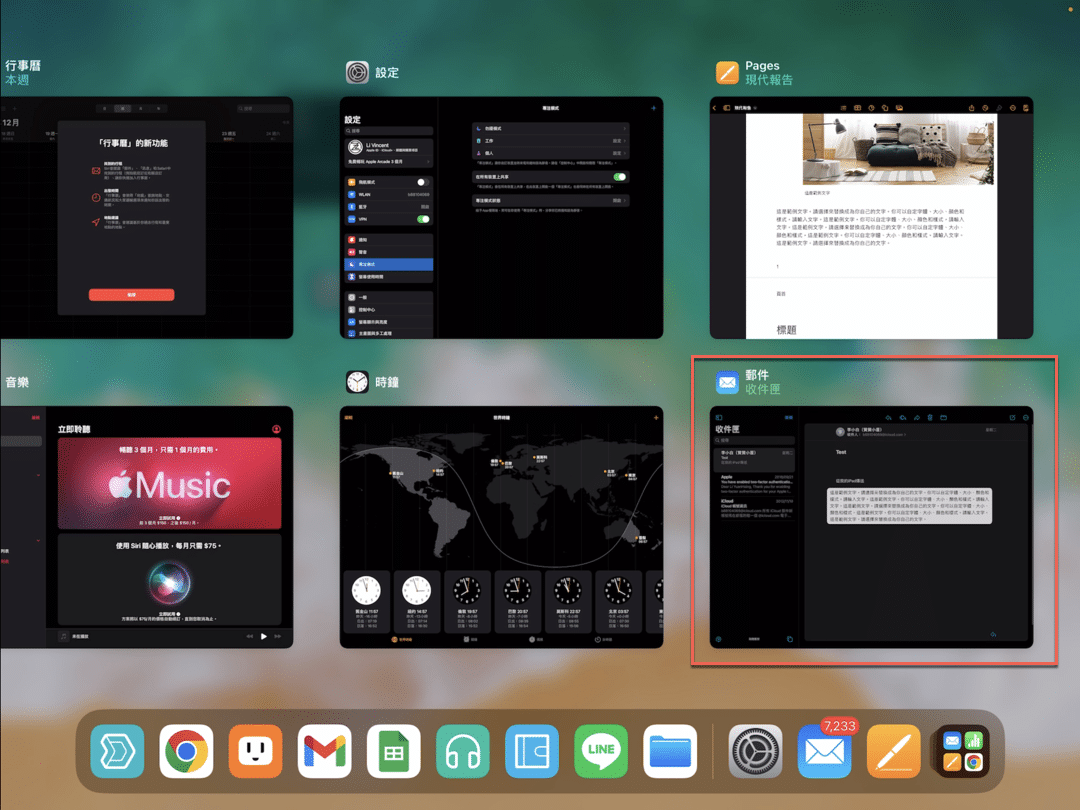1080x810 pixels.
Task: Click 標題 heading in Pages document
Action: 786,330
